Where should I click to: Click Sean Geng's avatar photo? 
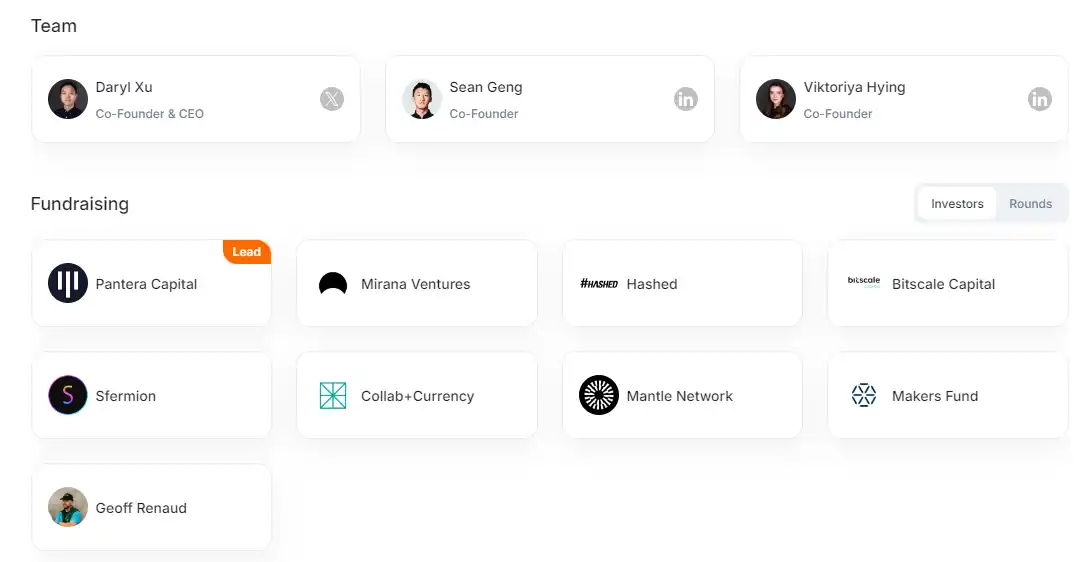[x=422, y=99]
